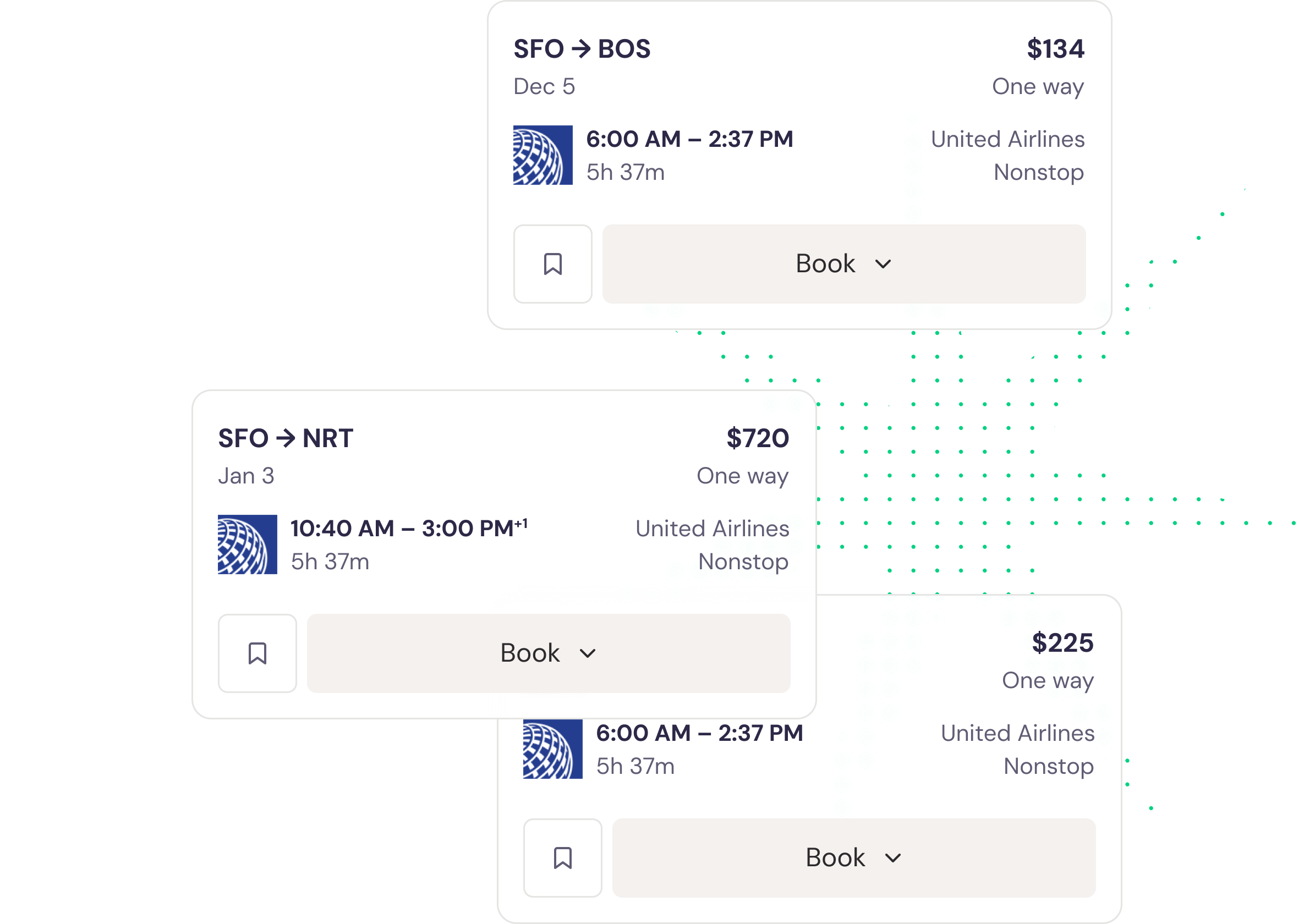The height and width of the screenshot is (924, 1304).
Task: Expand the Book dropdown on the SFO to NRT card
Action: pos(589,653)
